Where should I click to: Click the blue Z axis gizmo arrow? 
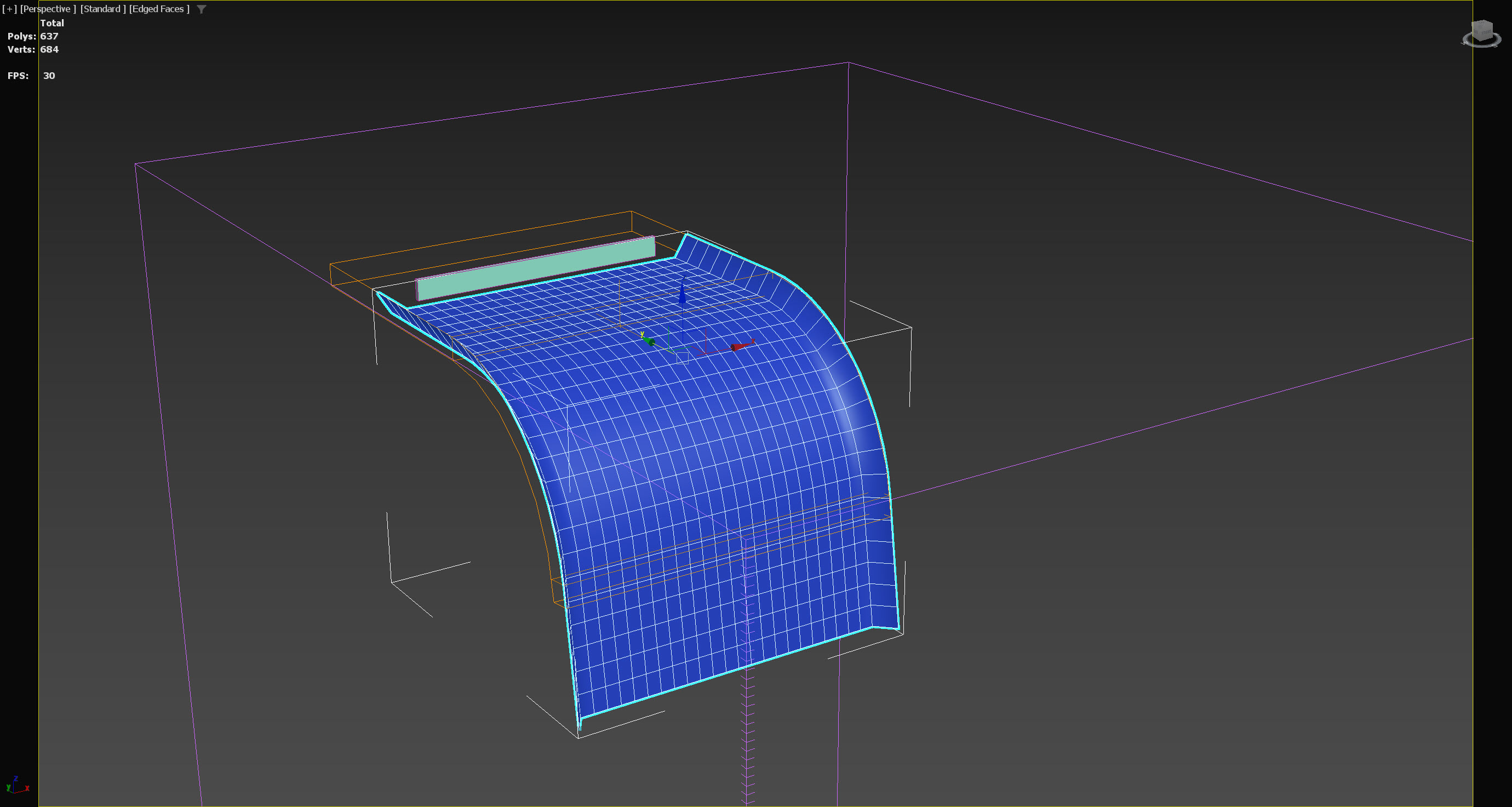coord(682,295)
